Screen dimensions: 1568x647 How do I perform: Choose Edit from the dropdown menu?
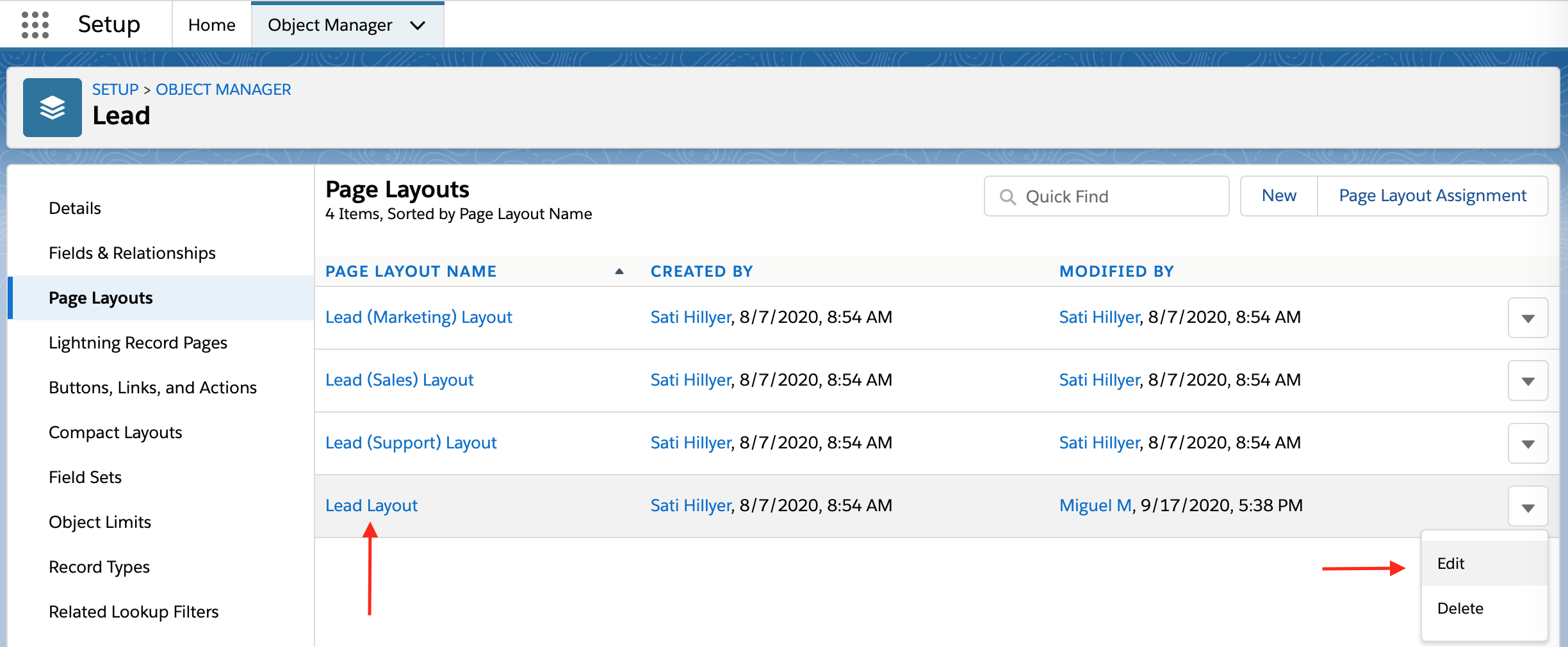pyautogui.click(x=1484, y=563)
